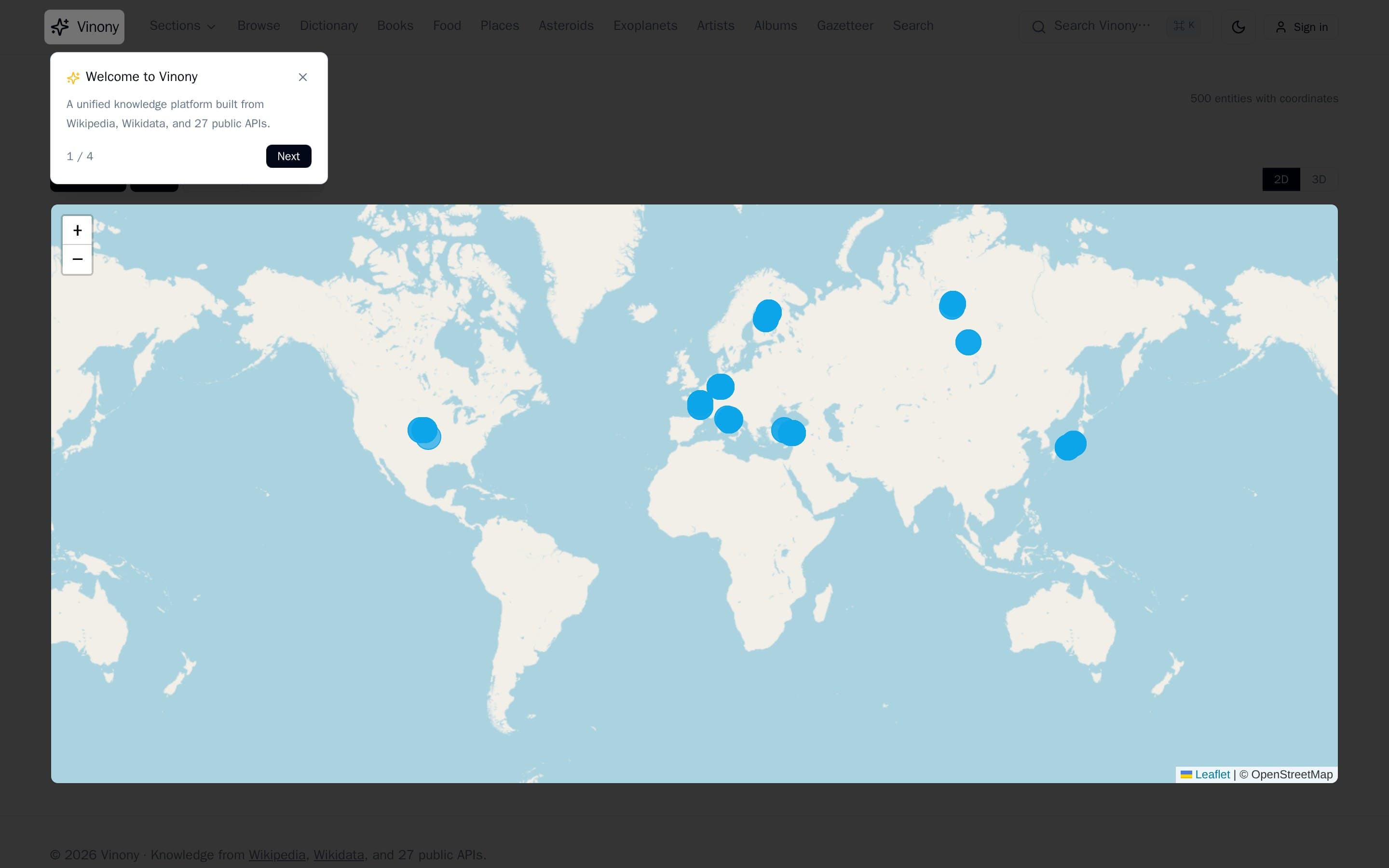This screenshot has width=1389, height=868.
Task: Zoom in on the map
Action: (x=78, y=231)
